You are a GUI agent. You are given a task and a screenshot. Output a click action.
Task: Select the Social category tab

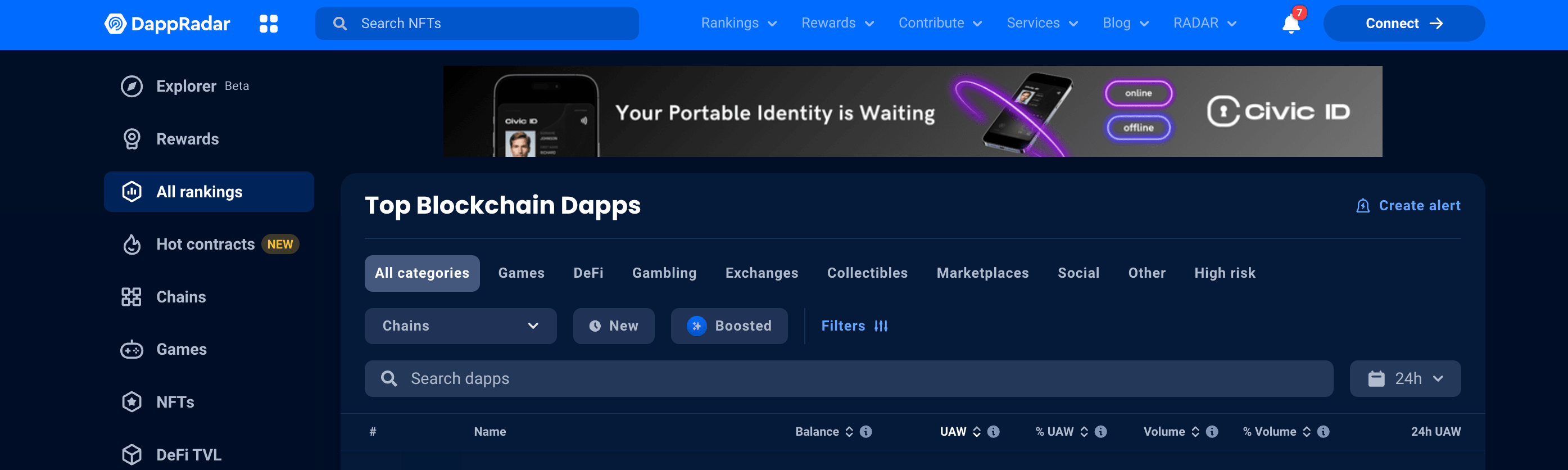1078,273
